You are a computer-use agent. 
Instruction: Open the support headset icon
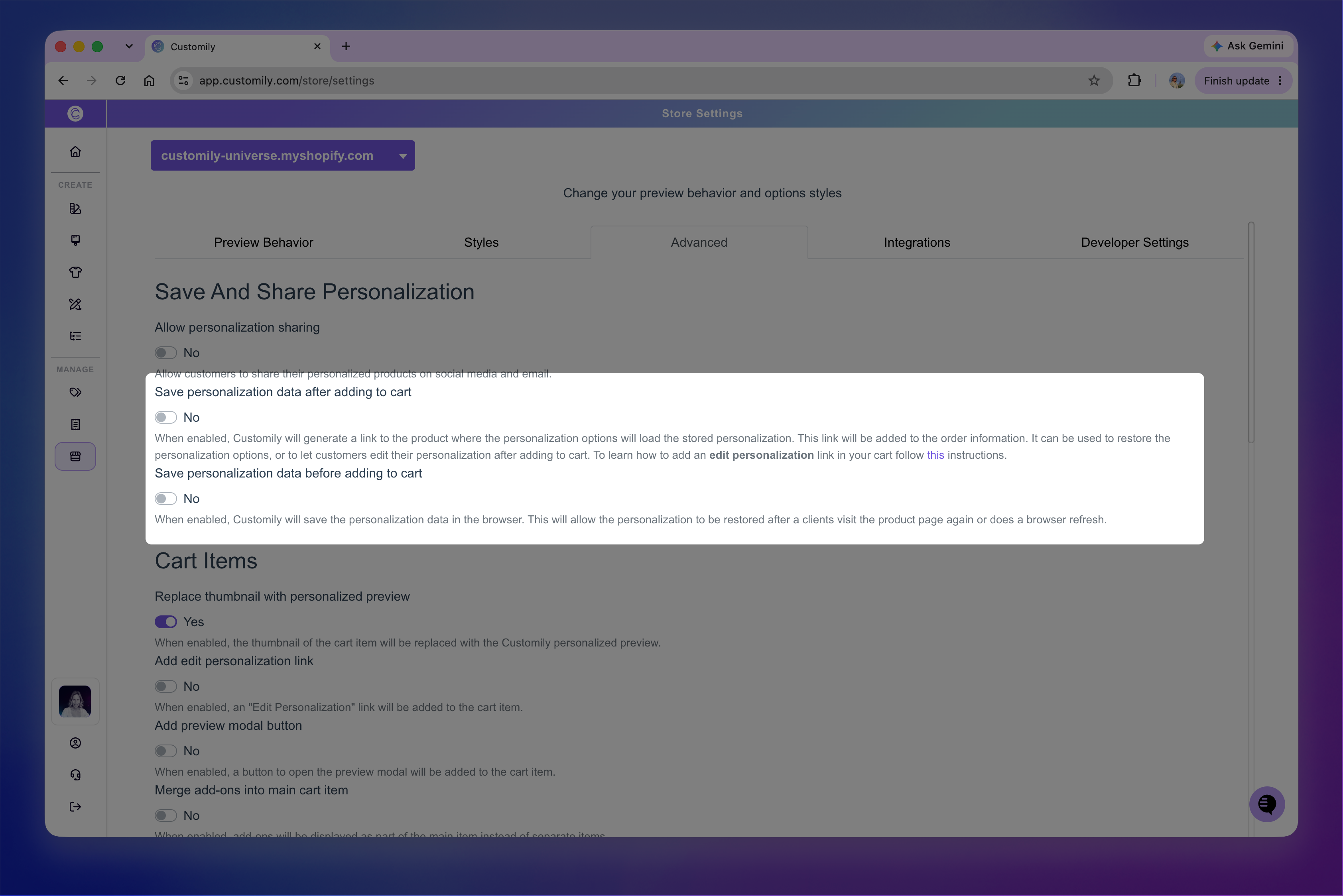(x=75, y=775)
